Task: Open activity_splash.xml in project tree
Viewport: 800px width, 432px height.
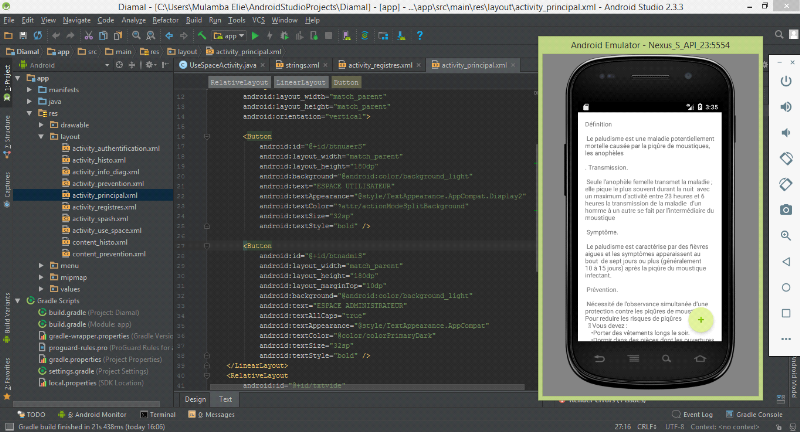Action: point(99,218)
